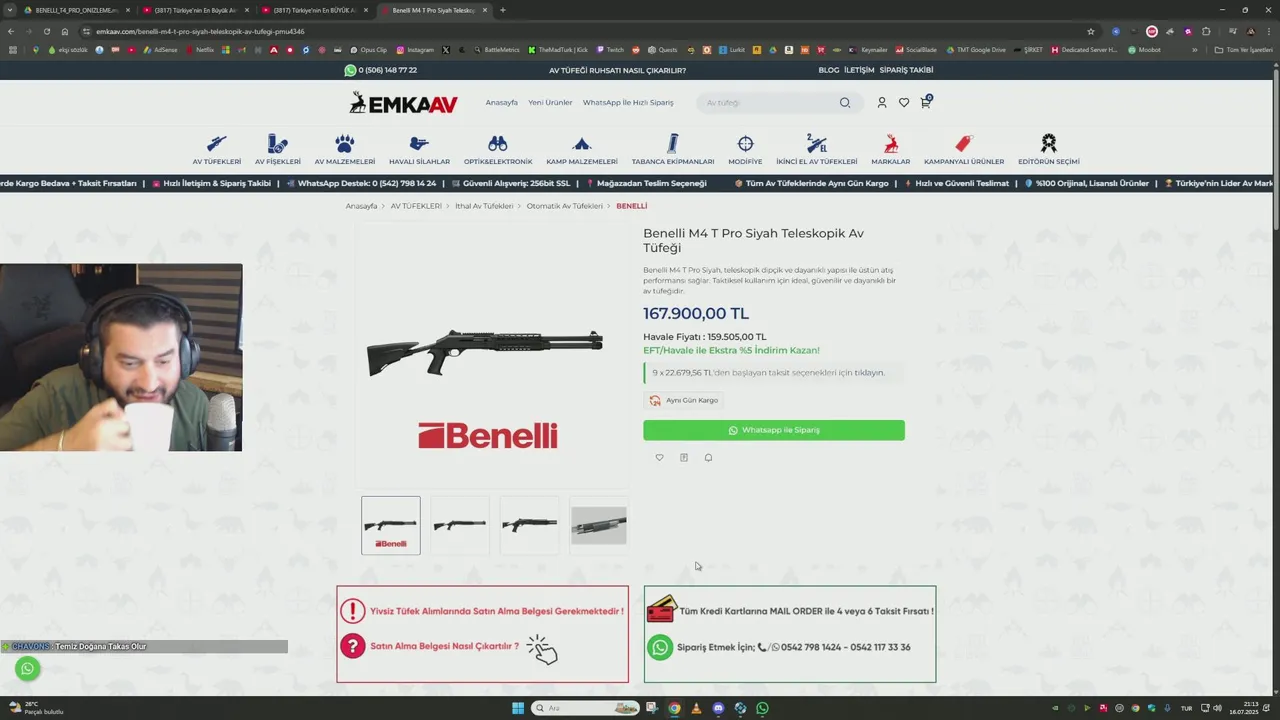Click the floating WhatsApp chat bubble

pyautogui.click(x=28, y=669)
